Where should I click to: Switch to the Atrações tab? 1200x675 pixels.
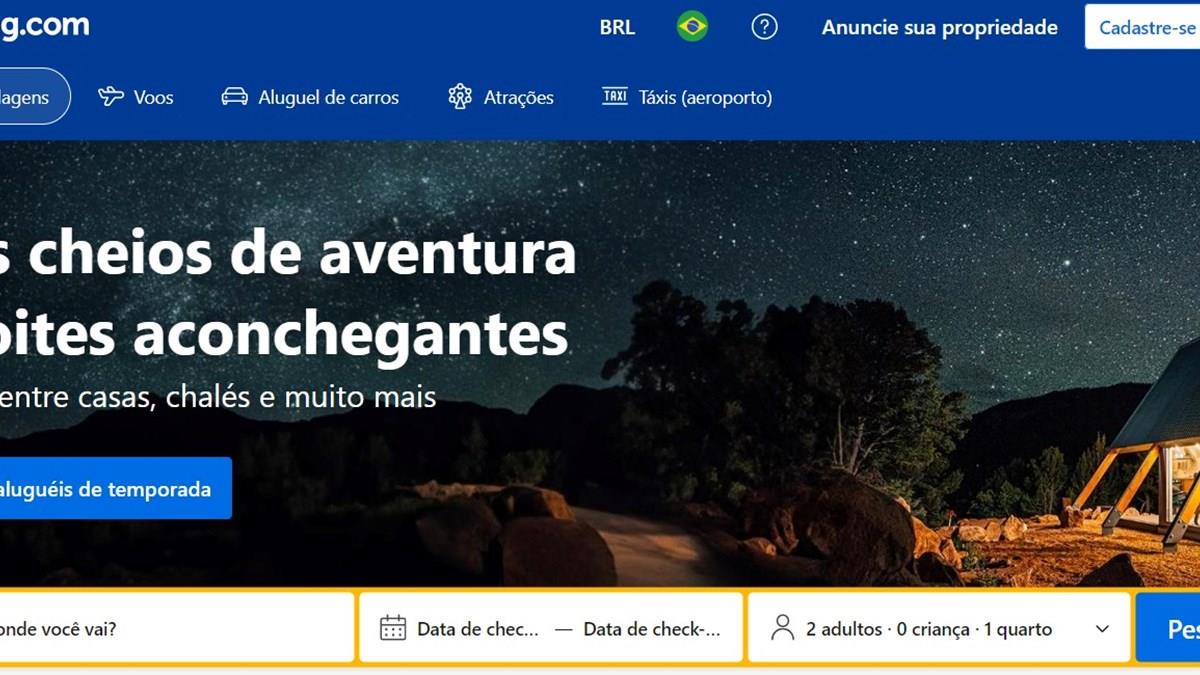point(500,97)
